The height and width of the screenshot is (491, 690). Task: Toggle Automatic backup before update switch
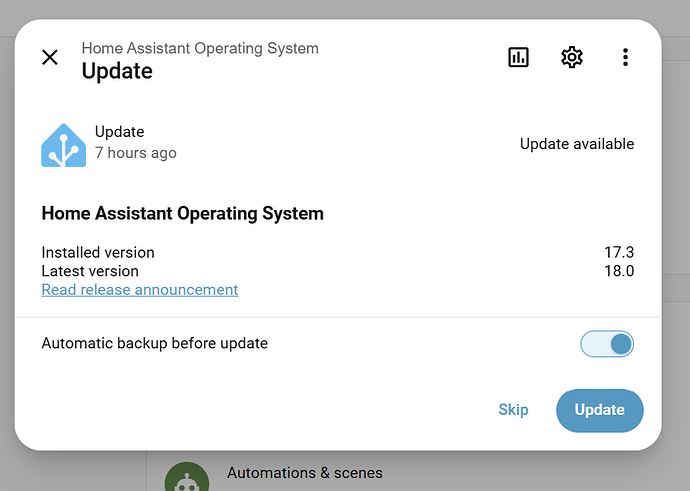pyautogui.click(x=607, y=344)
